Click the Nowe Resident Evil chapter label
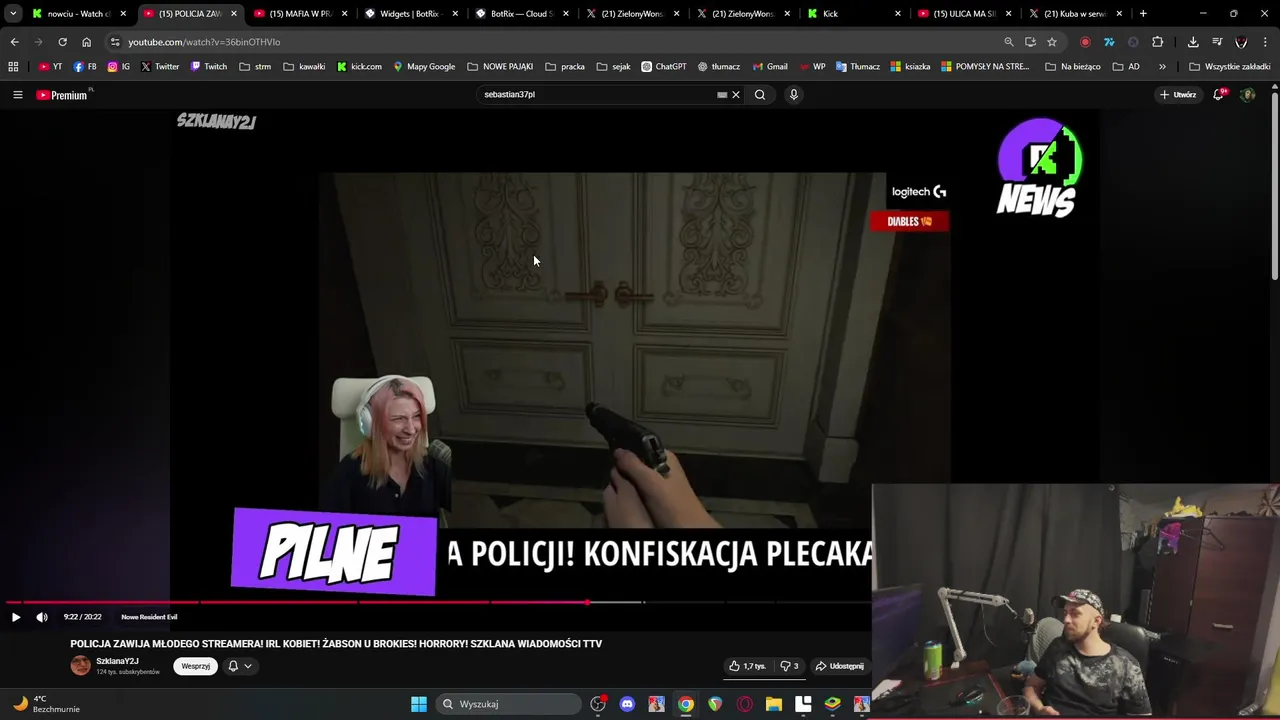 point(149,617)
